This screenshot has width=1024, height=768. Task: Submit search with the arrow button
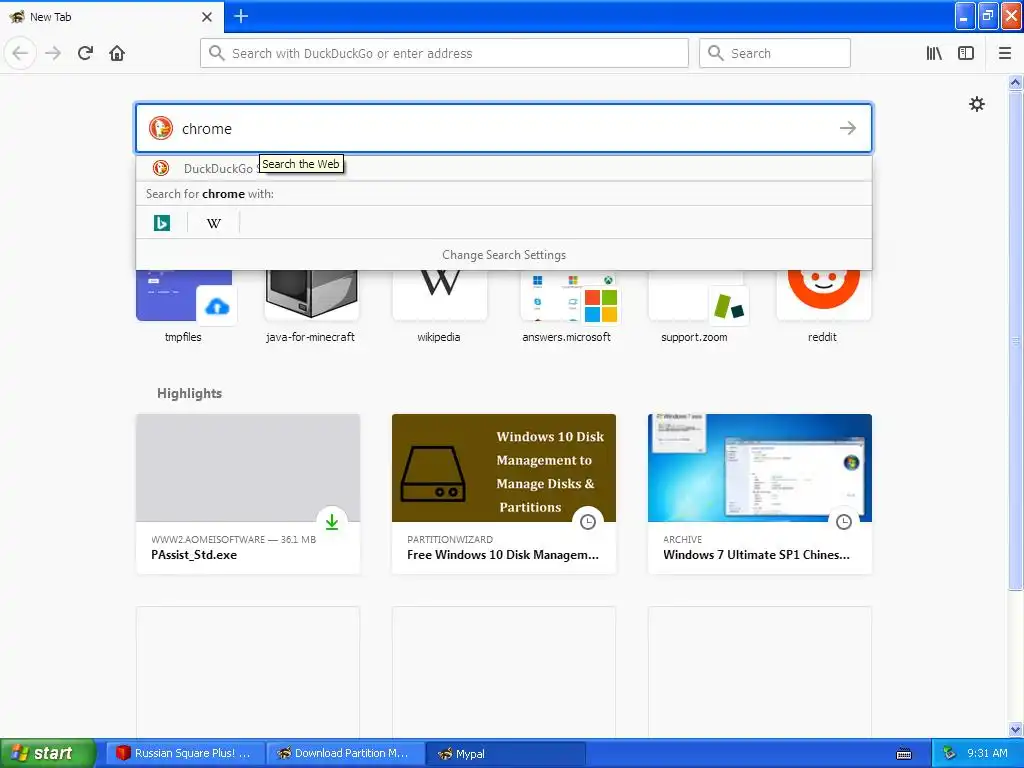(x=848, y=128)
